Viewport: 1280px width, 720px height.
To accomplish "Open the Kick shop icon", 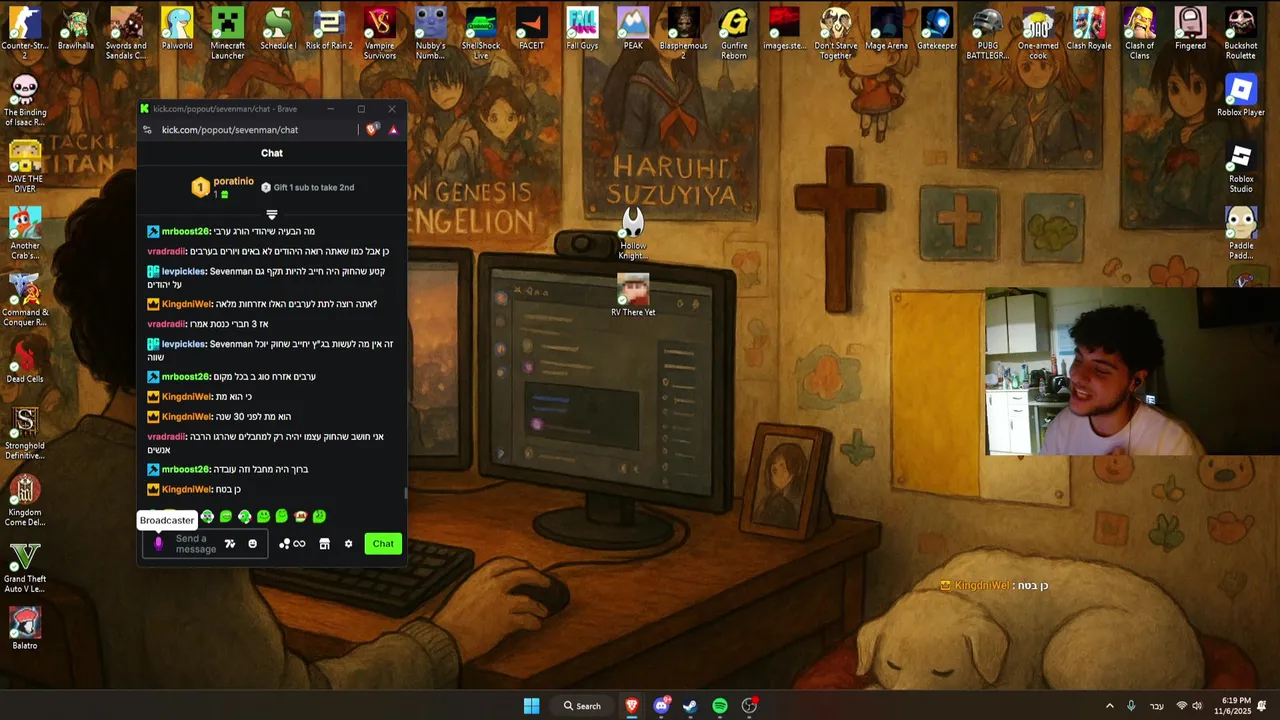I will click(324, 544).
